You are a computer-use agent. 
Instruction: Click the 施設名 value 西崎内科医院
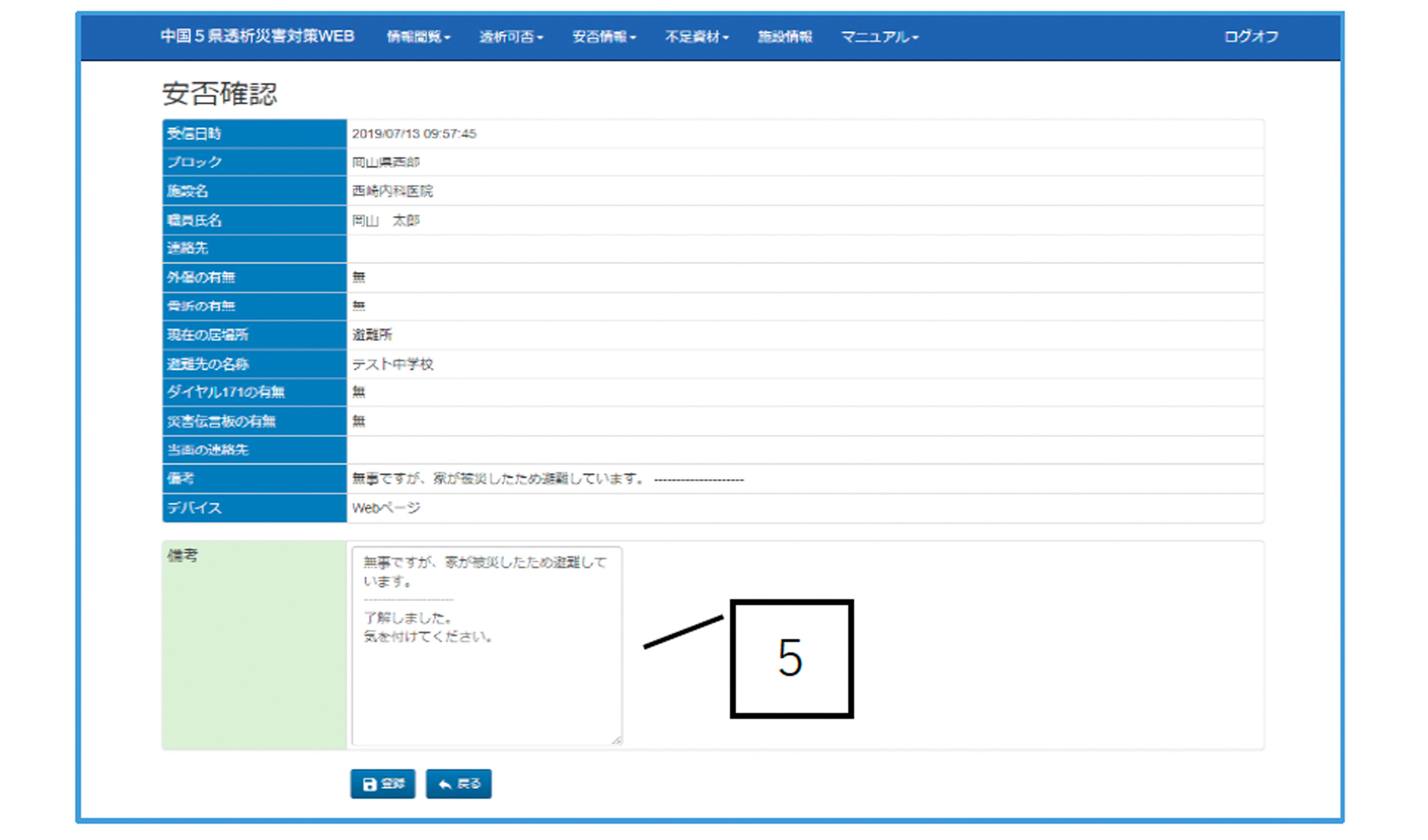pos(392,191)
